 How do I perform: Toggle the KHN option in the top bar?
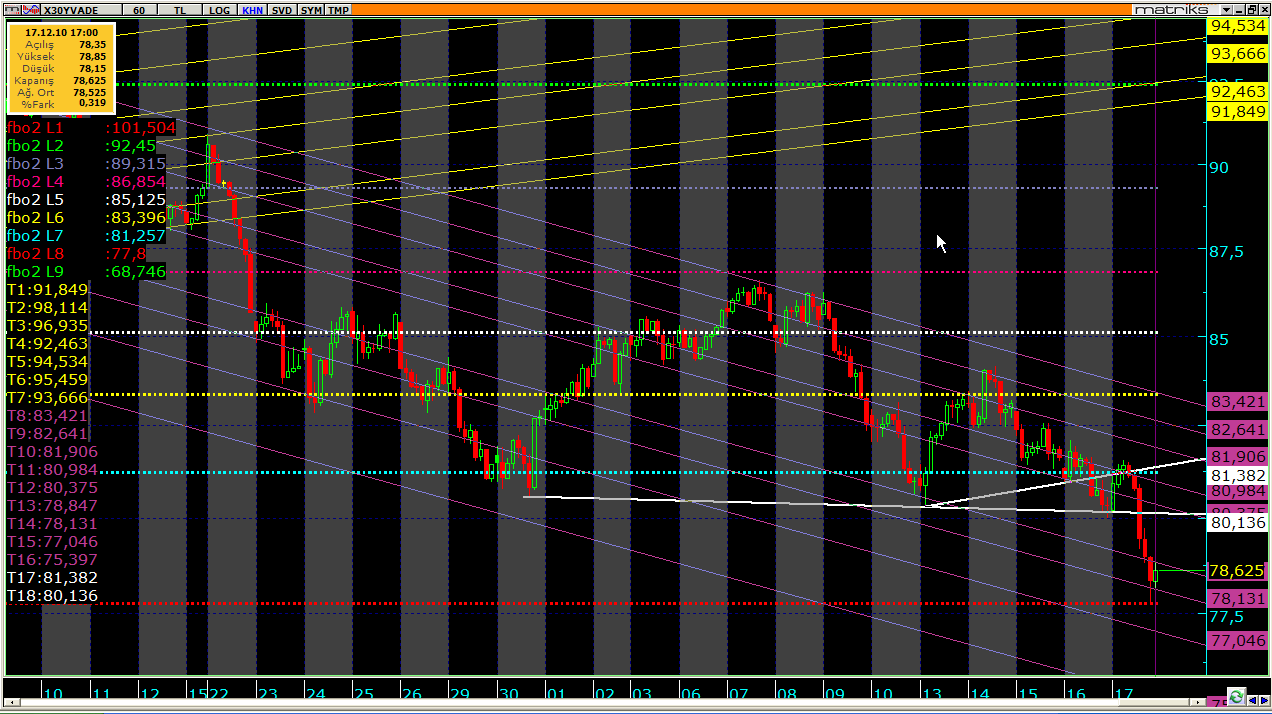(253, 9)
